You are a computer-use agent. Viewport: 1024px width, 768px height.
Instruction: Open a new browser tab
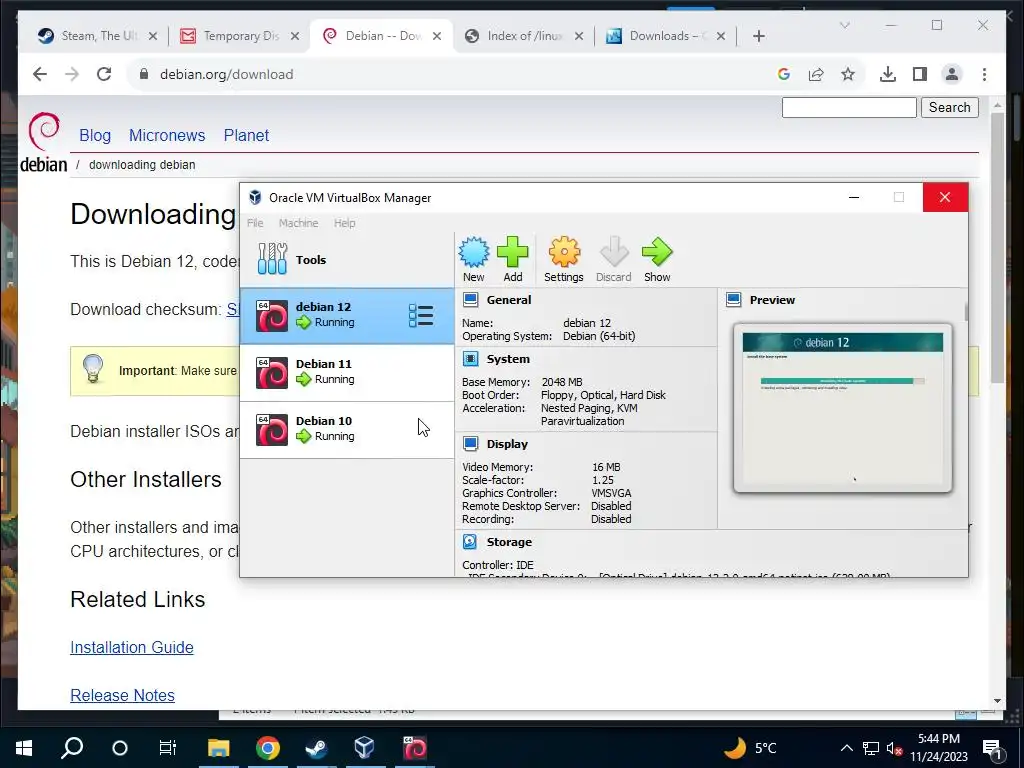(x=758, y=36)
